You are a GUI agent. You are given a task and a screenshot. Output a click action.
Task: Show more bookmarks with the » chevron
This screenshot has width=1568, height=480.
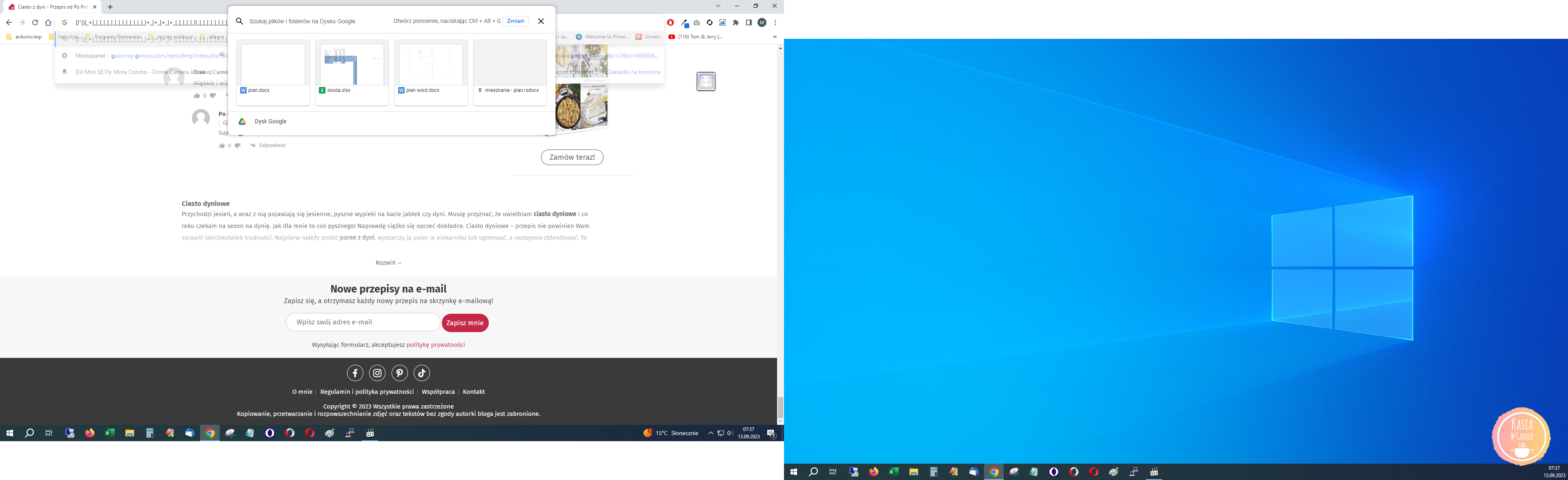coord(775,36)
